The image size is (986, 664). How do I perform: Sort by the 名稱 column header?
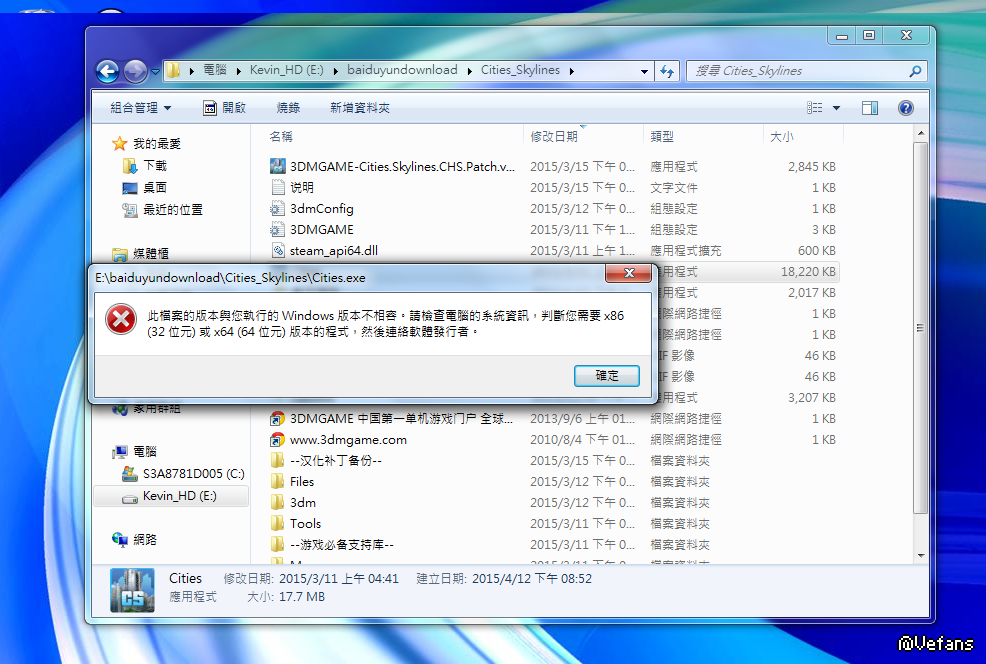click(x=281, y=136)
